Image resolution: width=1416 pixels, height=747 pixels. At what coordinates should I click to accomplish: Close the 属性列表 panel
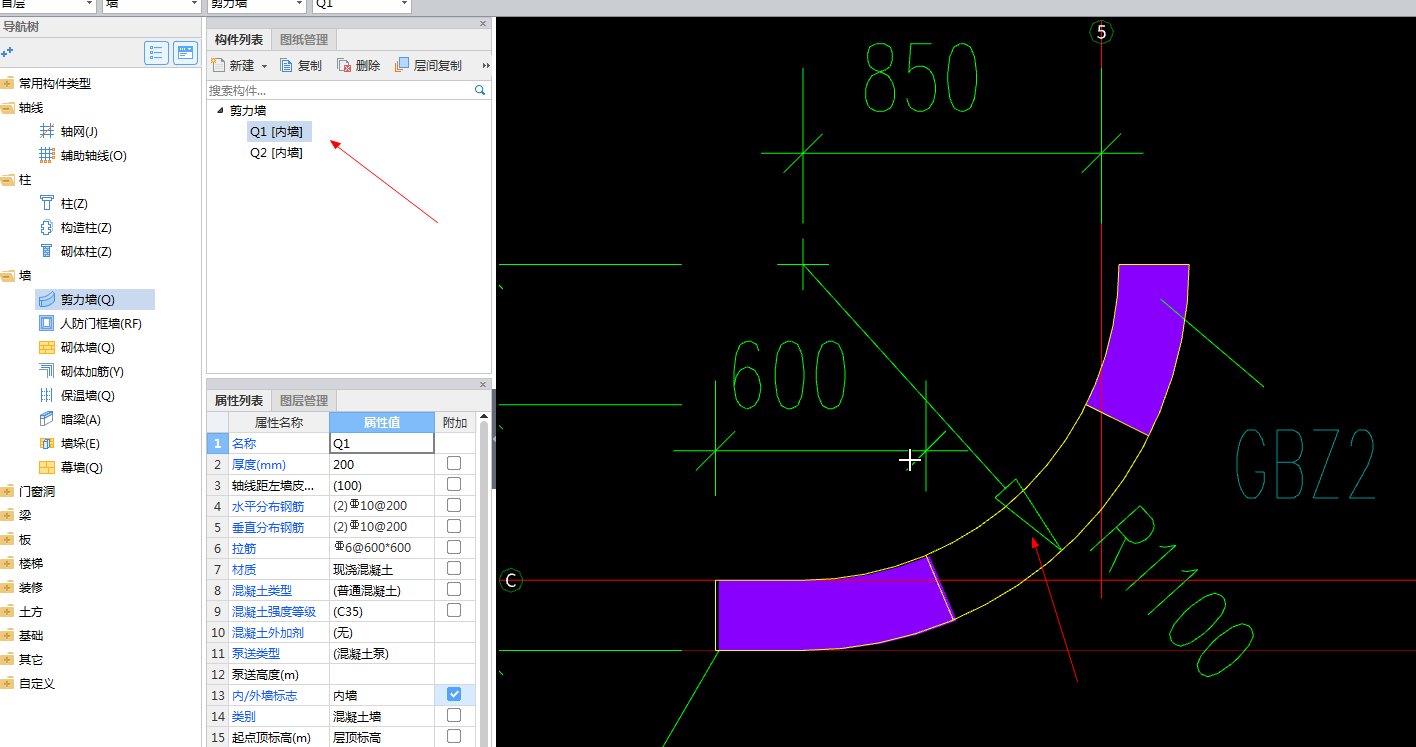pos(483,384)
